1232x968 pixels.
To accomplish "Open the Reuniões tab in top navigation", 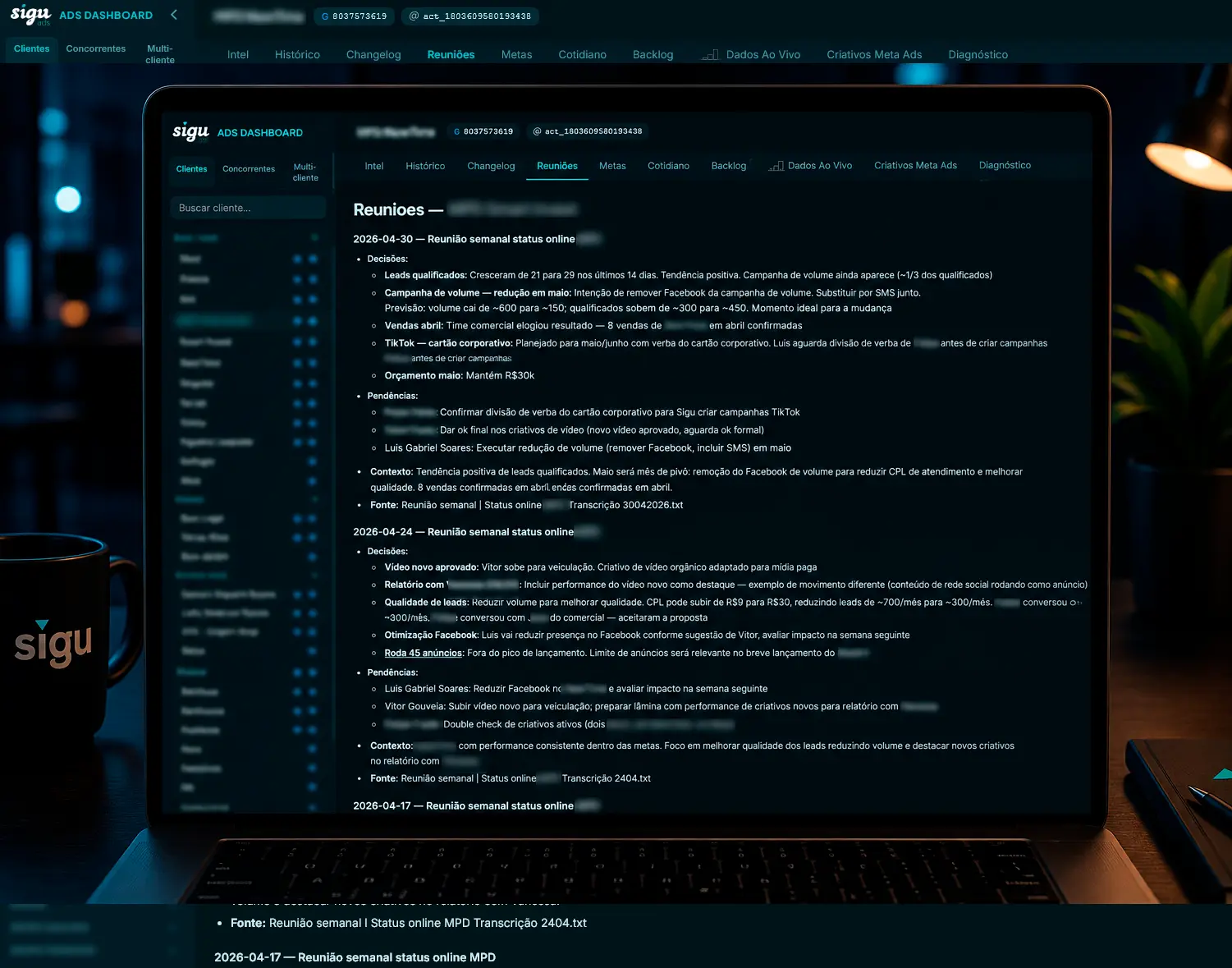I will click(x=451, y=55).
